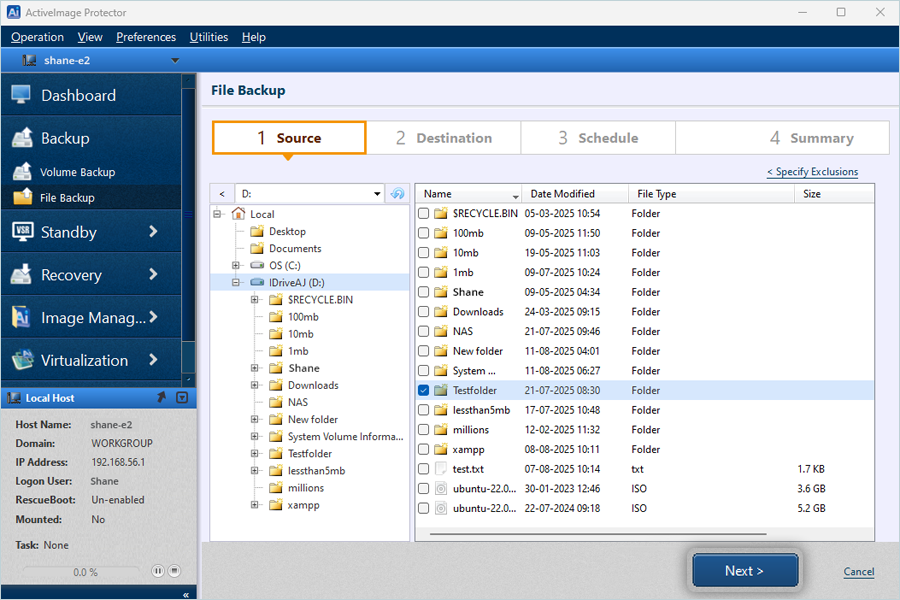The width and height of the screenshot is (900, 600).
Task: Click the file list horizontal scrollbar
Action: [x=598, y=534]
